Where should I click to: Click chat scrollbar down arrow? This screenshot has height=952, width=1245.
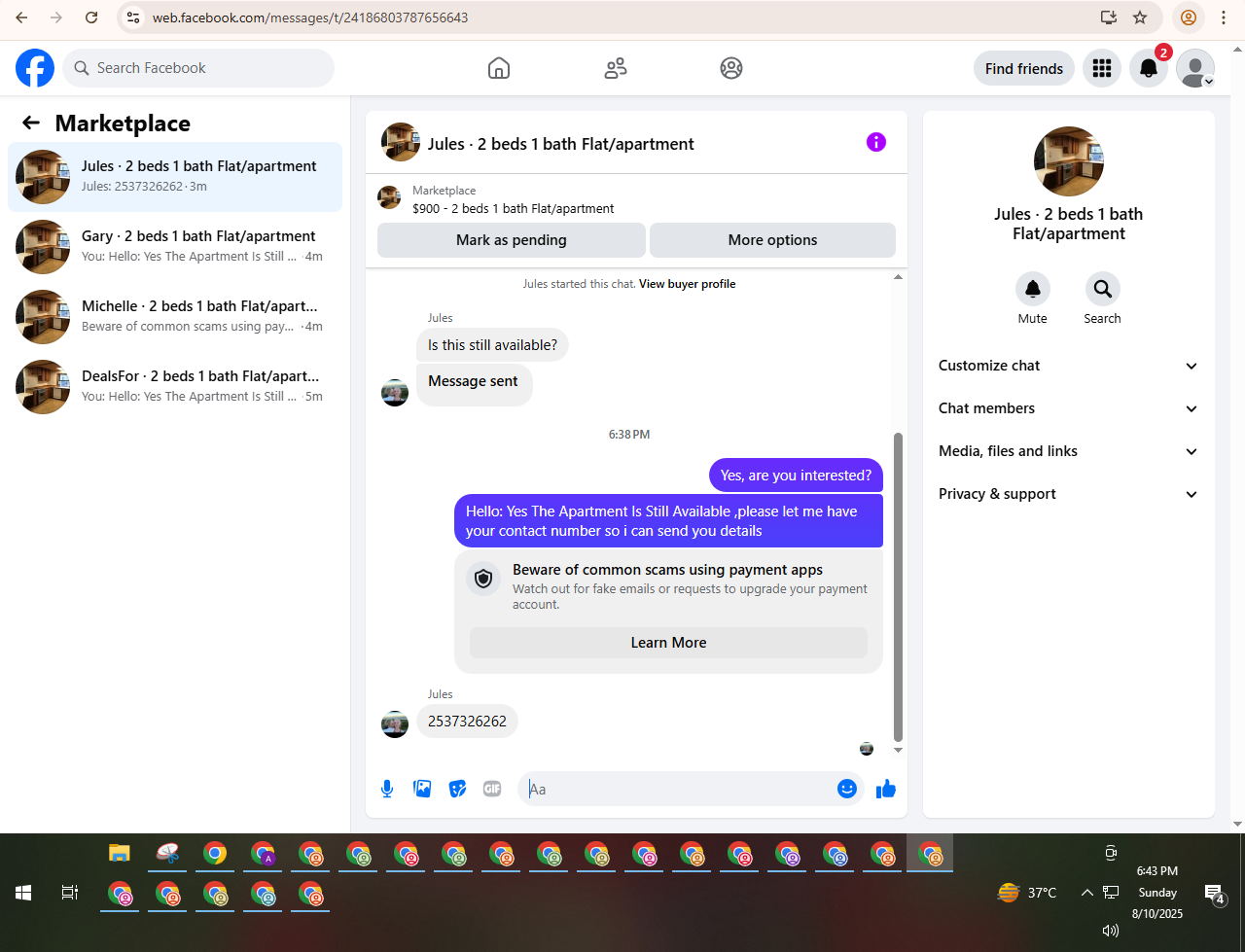coord(898,750)
